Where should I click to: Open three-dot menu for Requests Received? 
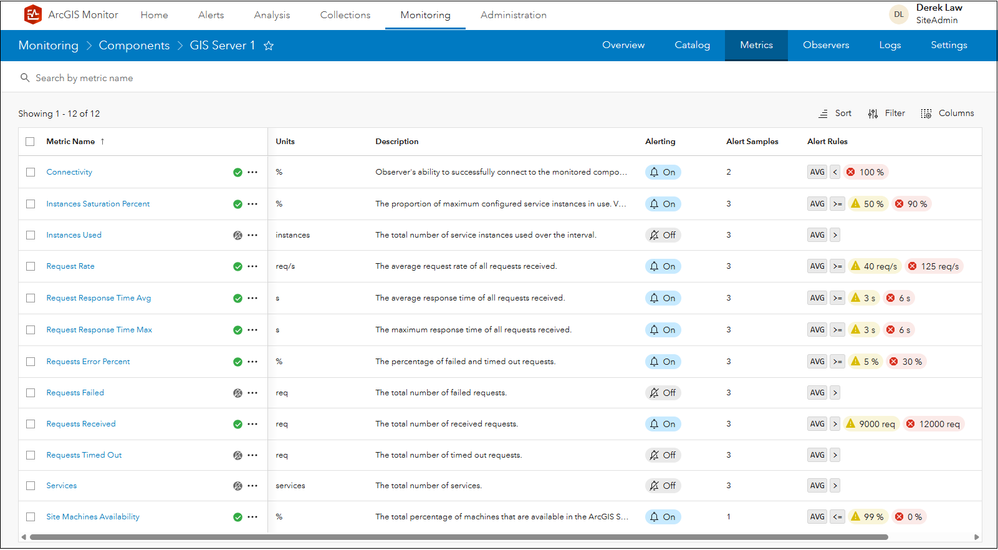point(253,425)
